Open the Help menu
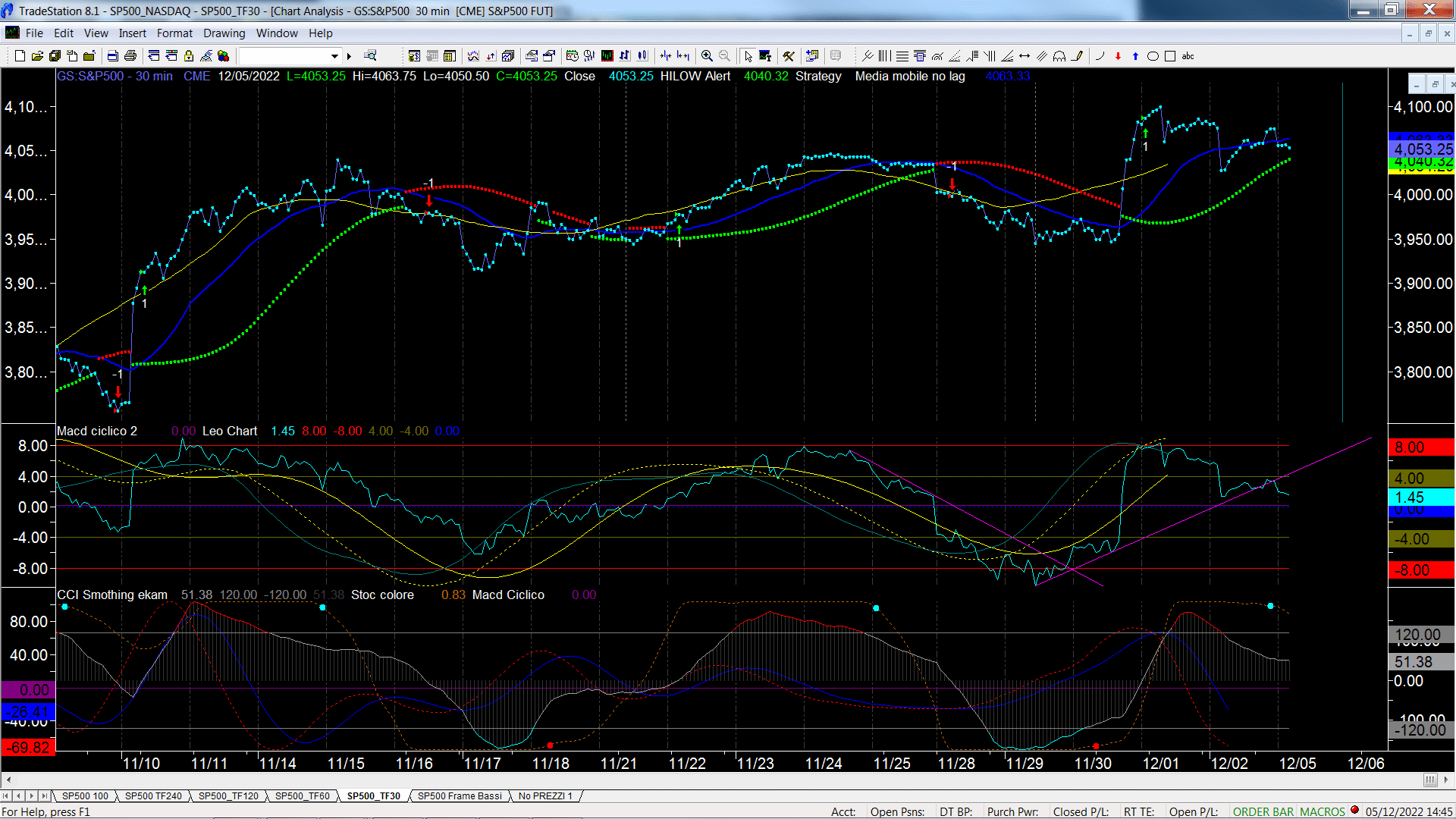The image size is (1456, 819). click(x=320, y=33)
